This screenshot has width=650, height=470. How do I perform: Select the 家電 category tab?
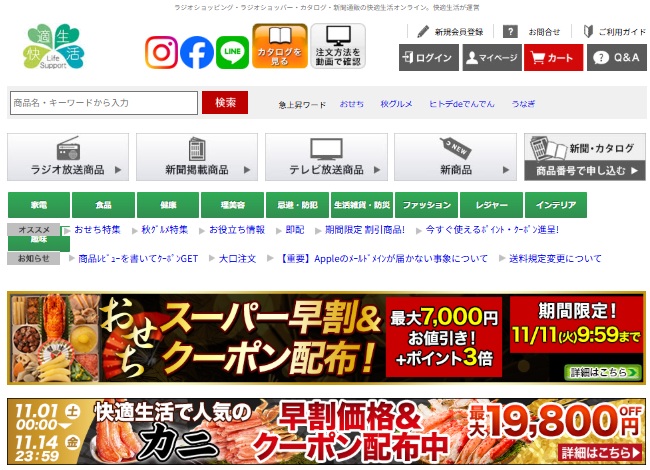(39, 205)
